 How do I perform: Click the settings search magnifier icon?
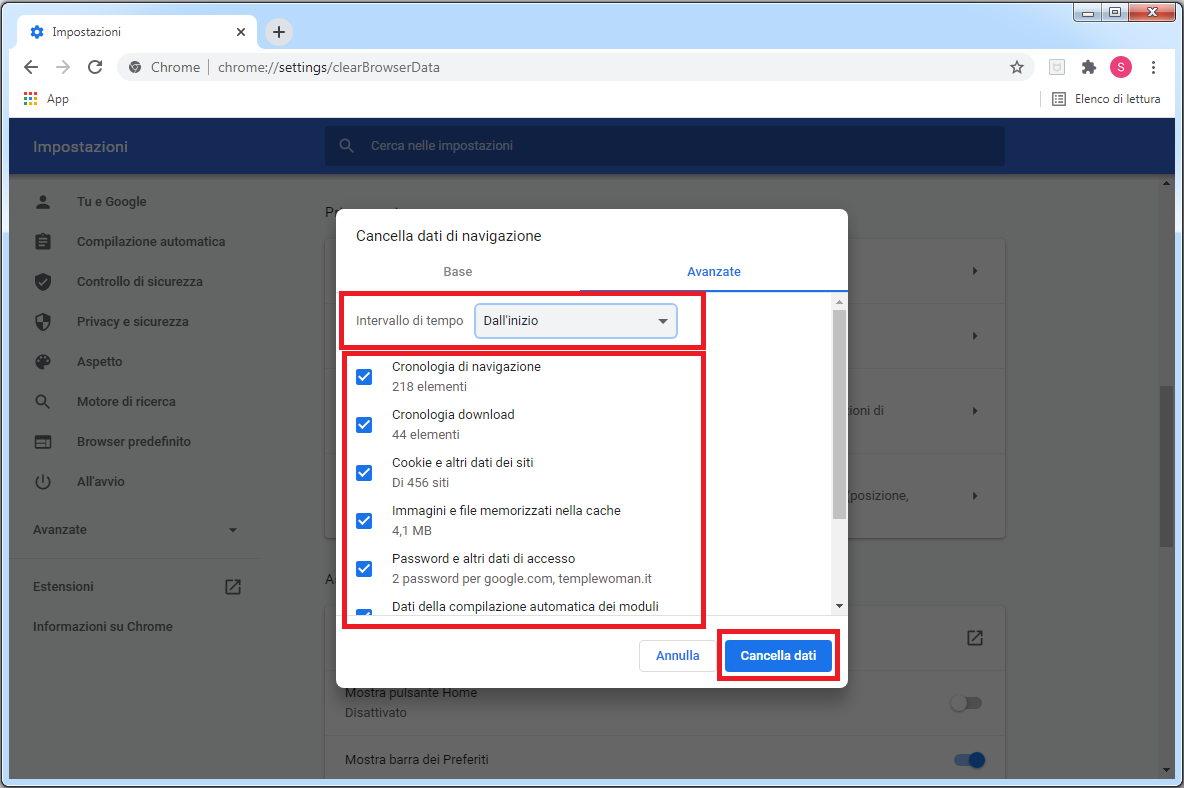tap(347, 146)
